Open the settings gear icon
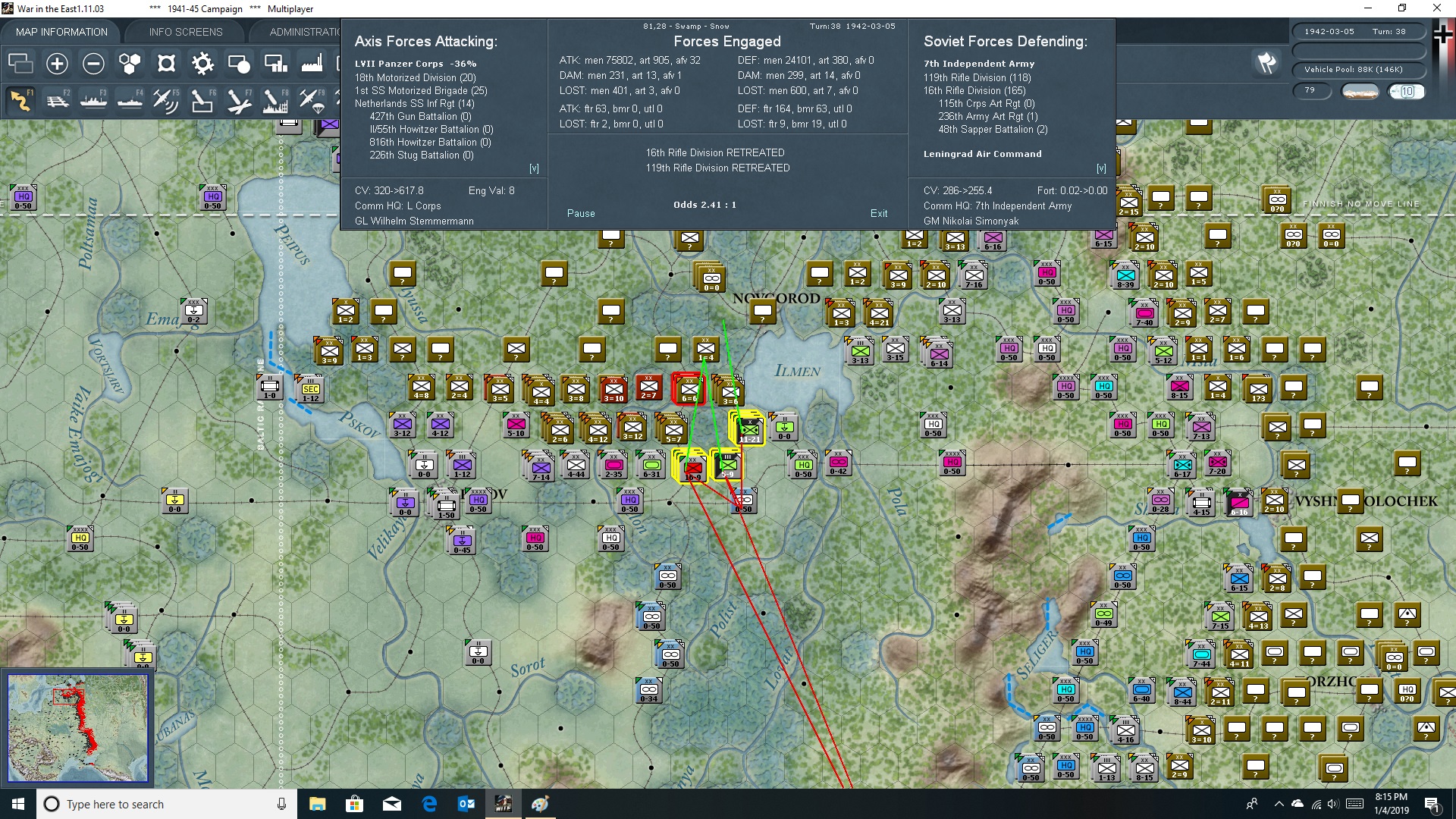 pyautogui.click(x=202, y=64)
